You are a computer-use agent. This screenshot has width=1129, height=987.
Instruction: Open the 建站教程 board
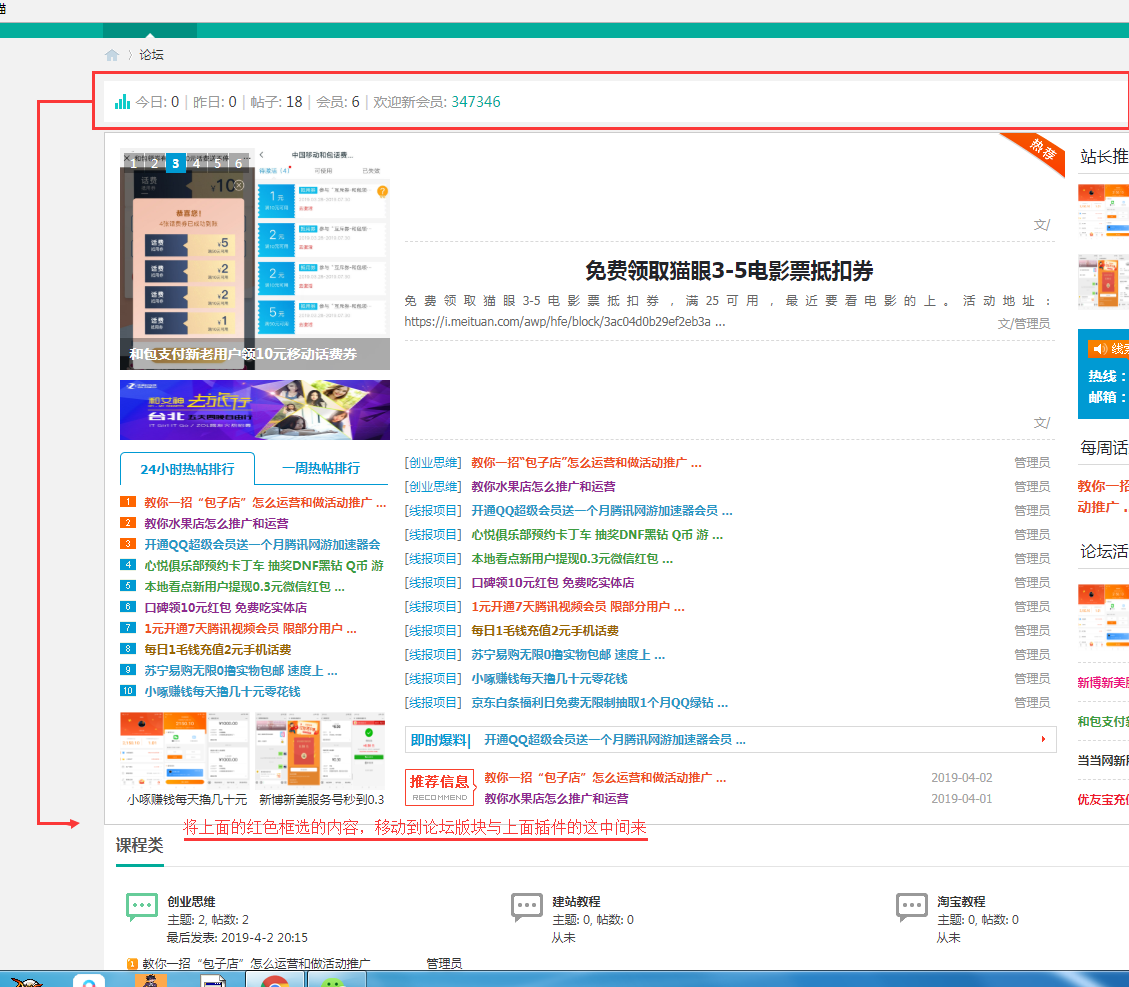[576, 901]
